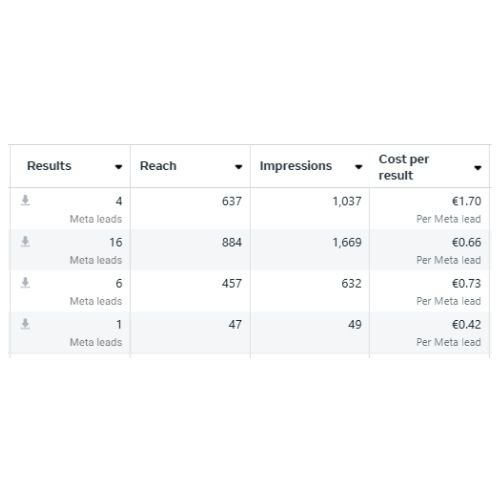This screenshot has width=500, height=500.
Task: Download leads for the 1 result row
Action: [25, 324]
